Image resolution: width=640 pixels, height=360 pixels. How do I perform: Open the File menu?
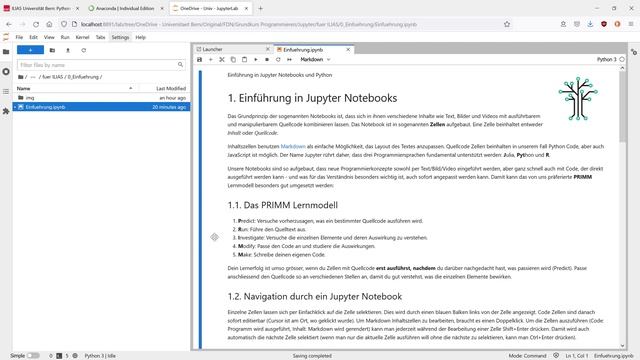(x=19, y=37)
